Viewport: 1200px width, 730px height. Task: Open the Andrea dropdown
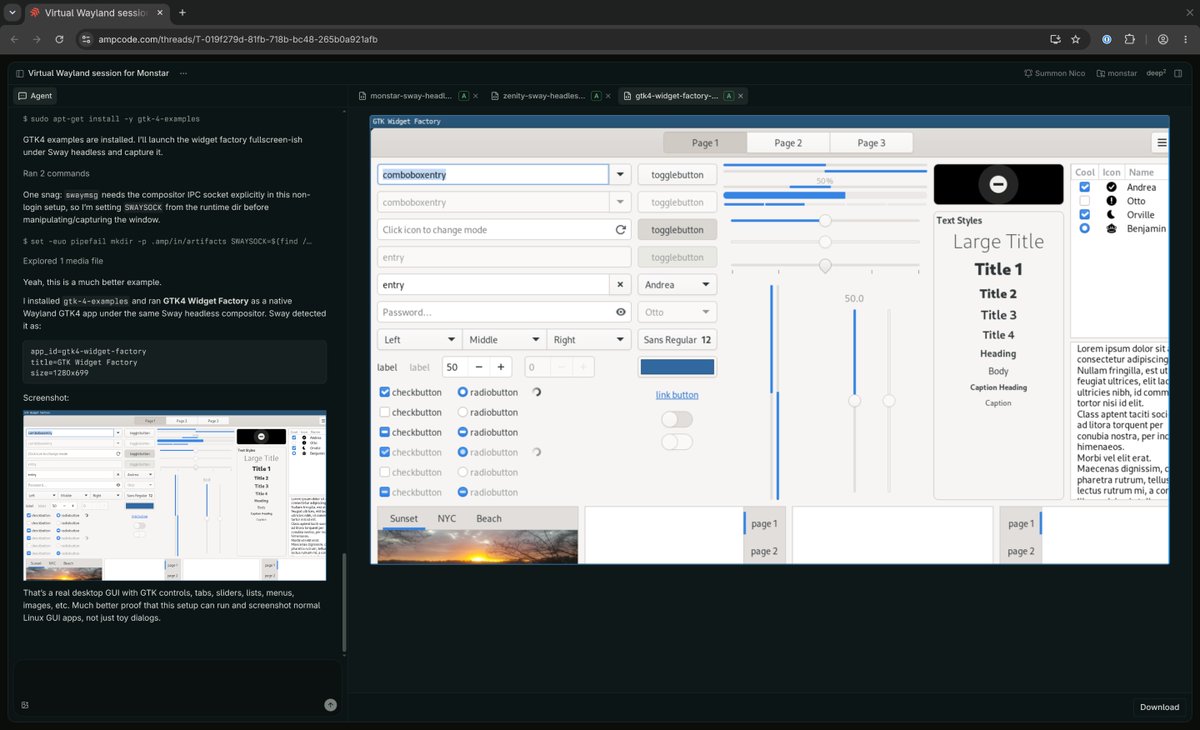(677, 285)
